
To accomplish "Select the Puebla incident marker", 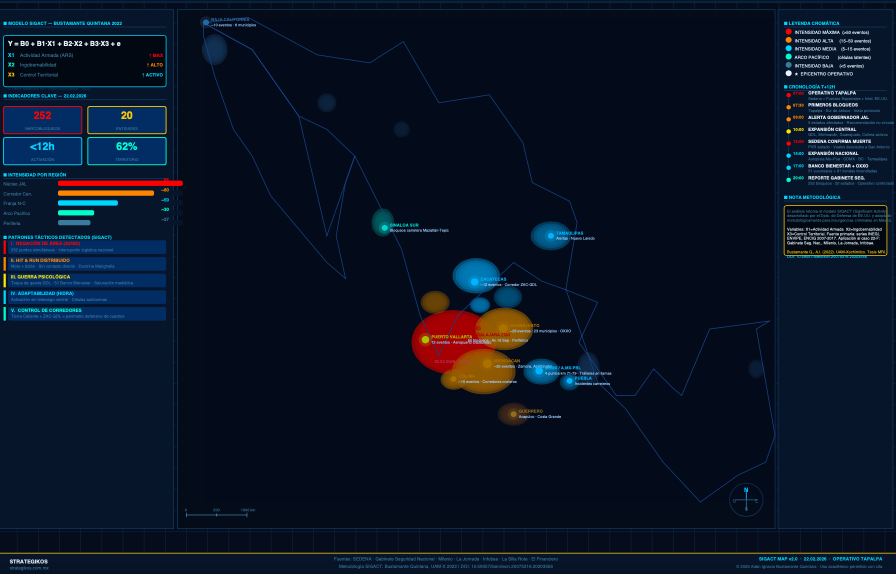I will [x=570, y=381].
